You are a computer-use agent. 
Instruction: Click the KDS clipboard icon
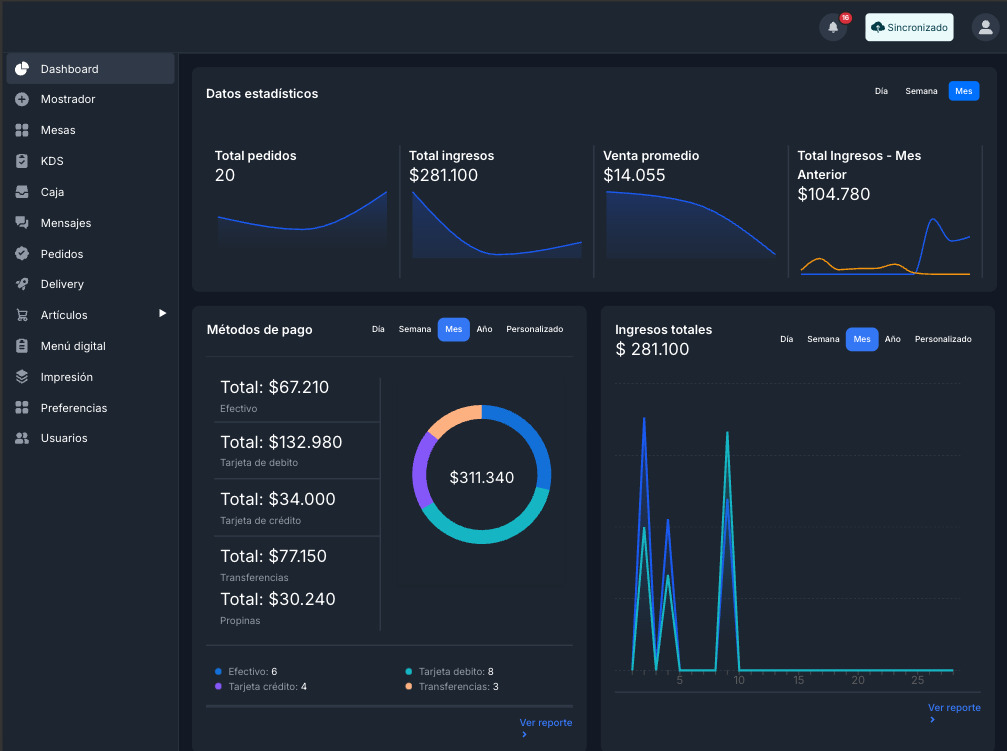point(22,161)
